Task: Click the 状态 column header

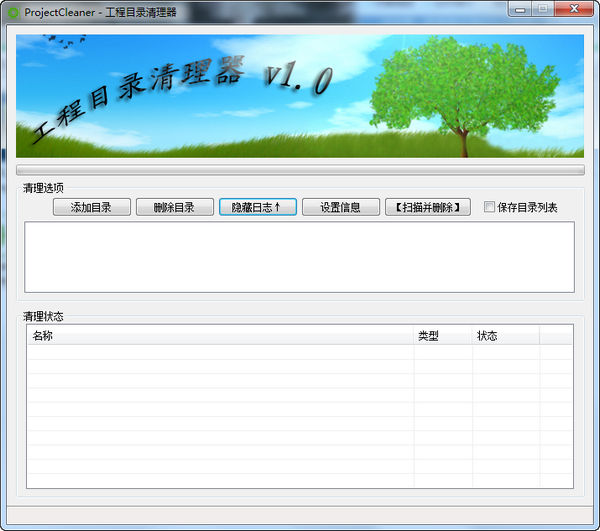Action: (506, 336)
